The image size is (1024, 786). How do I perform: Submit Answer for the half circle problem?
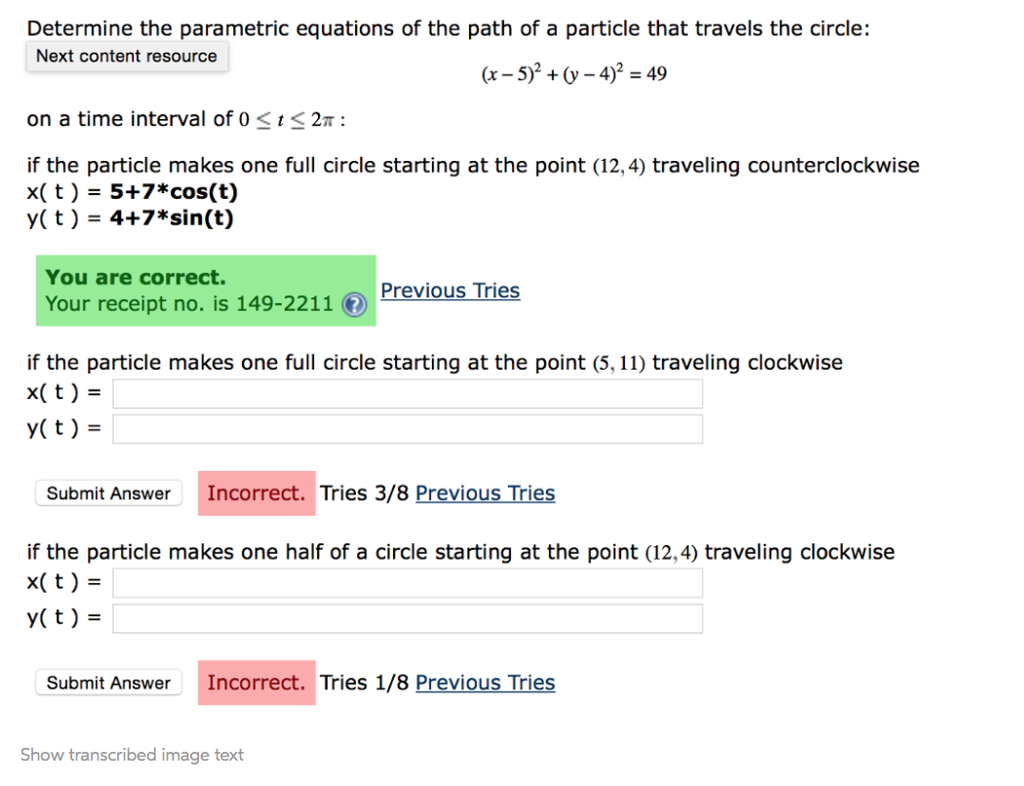coord(108,682)
